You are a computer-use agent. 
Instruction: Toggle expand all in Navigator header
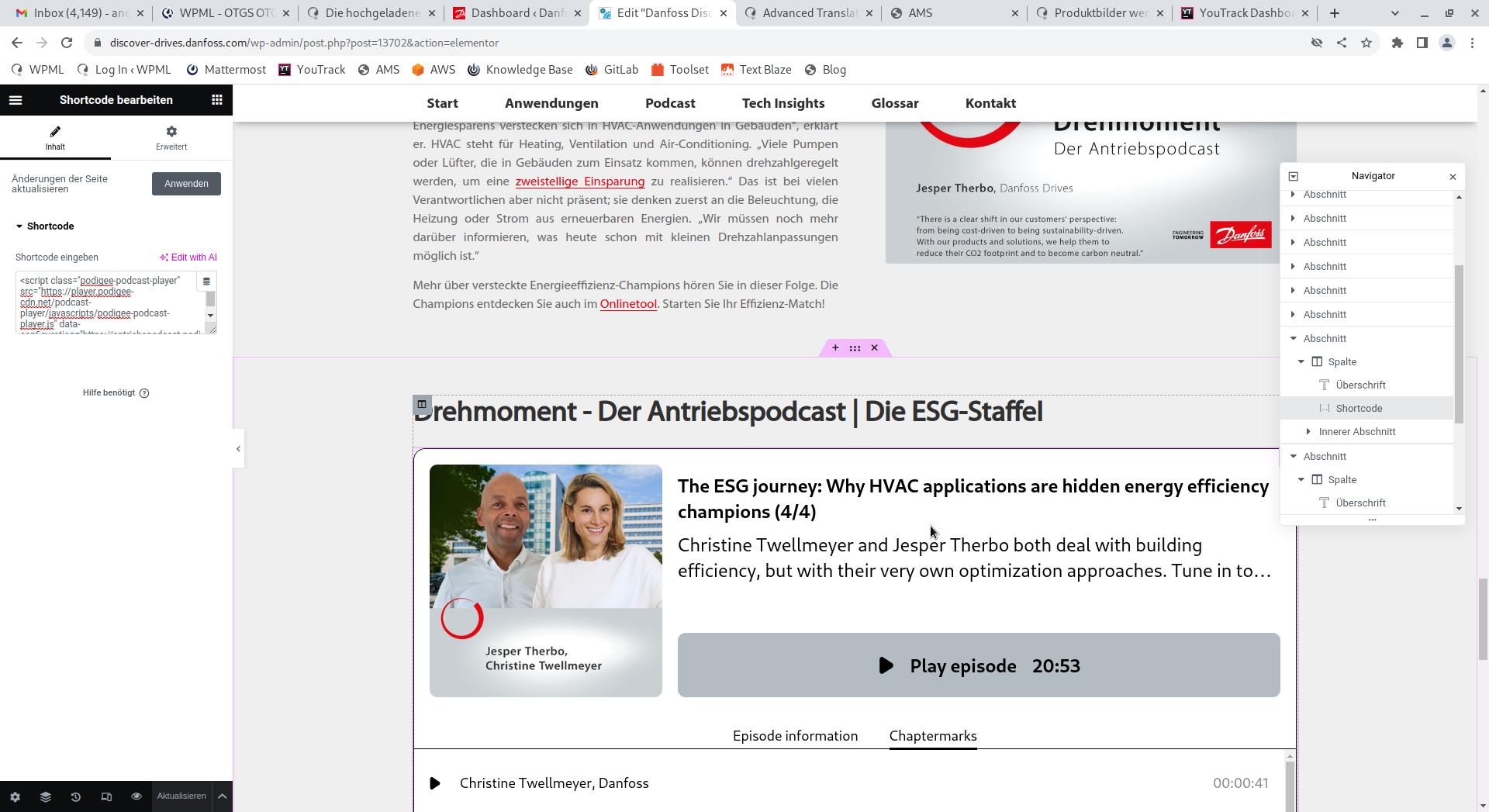point(1293,177)
